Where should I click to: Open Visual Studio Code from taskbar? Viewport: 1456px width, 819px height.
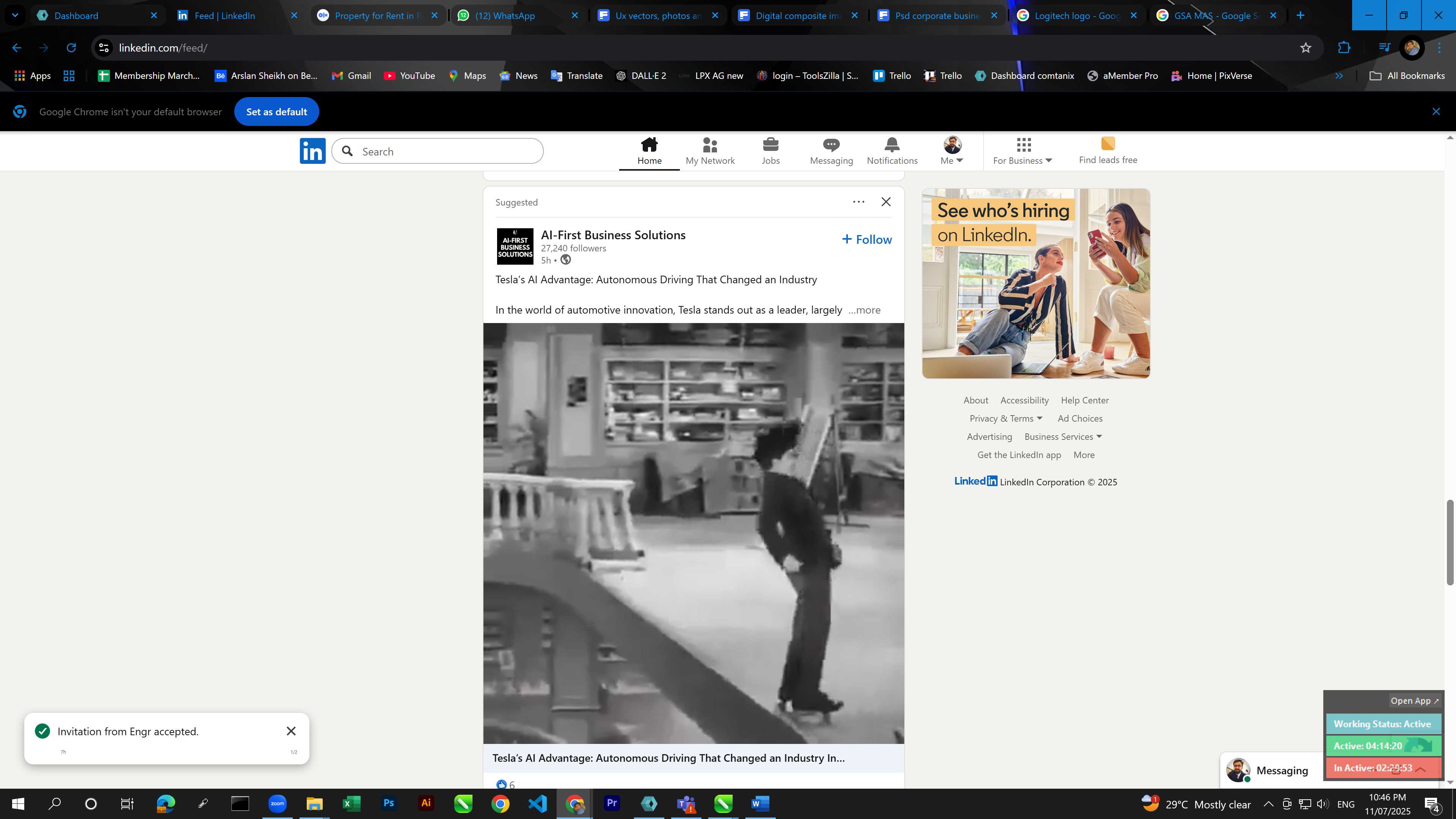[x=537, y=803]
